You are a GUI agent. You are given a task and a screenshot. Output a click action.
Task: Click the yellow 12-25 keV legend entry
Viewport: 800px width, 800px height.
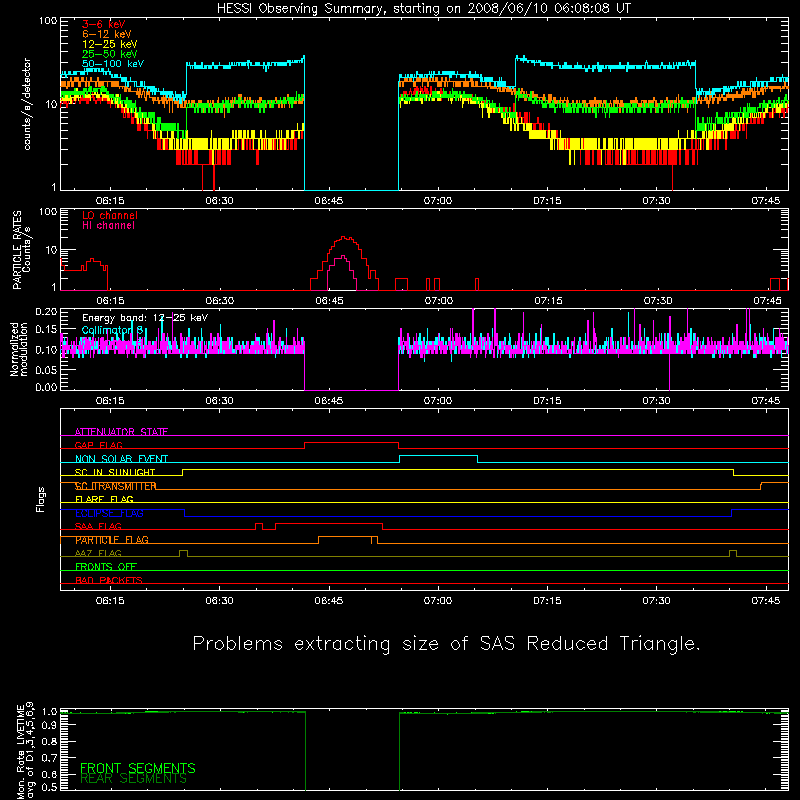[x=109, y=44]
